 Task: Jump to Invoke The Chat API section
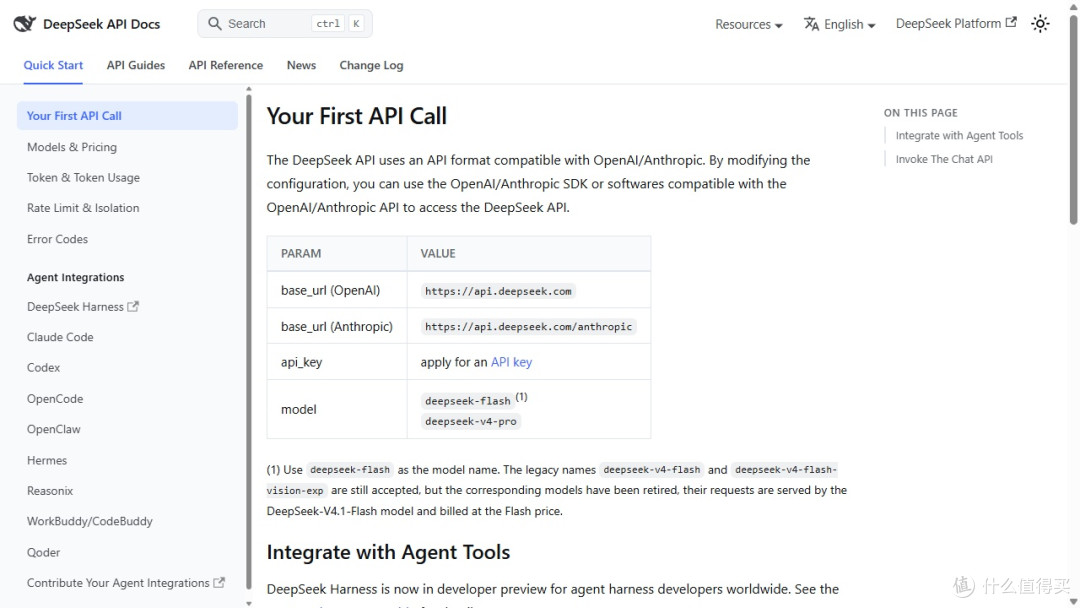[x=944, y=159]
